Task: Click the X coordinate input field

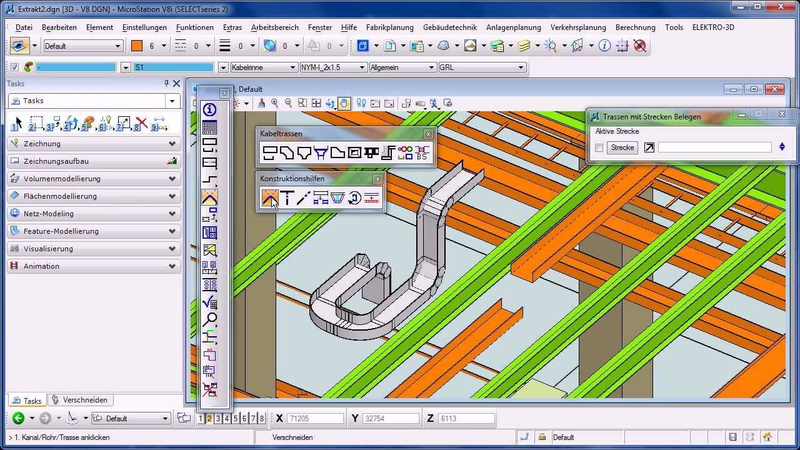Action: 315,418
